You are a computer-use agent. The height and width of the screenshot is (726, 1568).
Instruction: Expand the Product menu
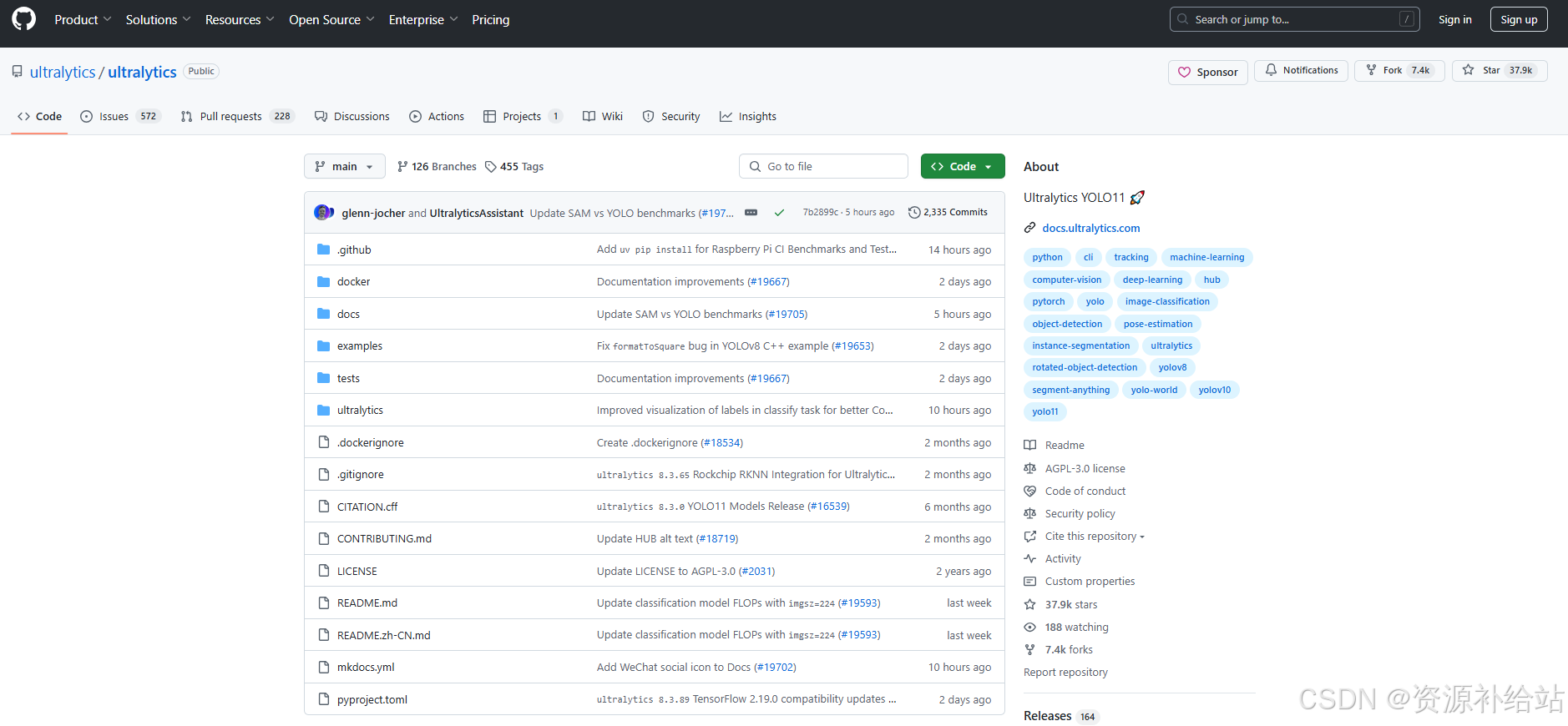pos(83,19)
